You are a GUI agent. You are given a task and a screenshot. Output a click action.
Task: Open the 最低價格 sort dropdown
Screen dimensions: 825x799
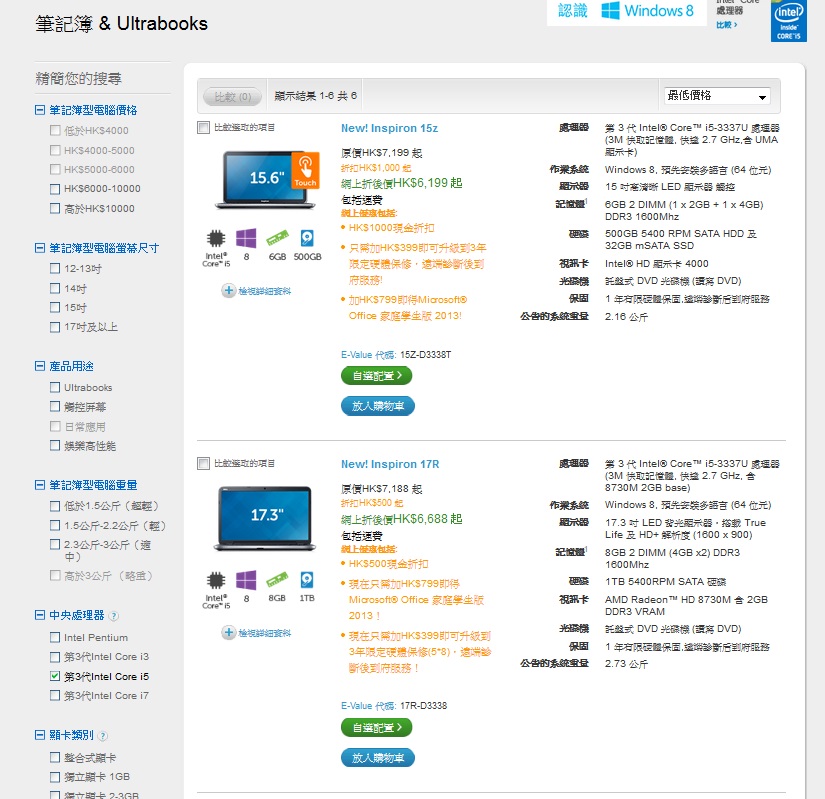click(717, 96)
